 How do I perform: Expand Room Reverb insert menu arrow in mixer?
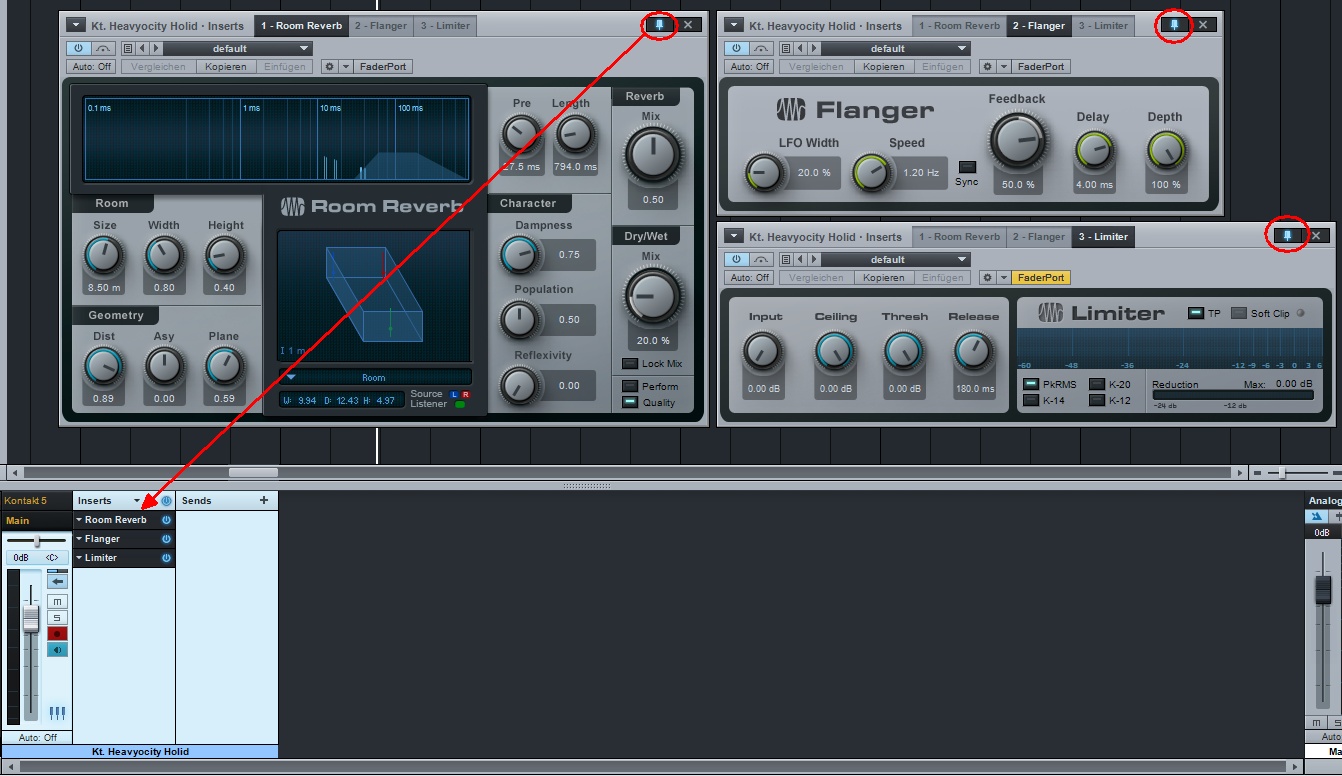(x=79, y=520)
